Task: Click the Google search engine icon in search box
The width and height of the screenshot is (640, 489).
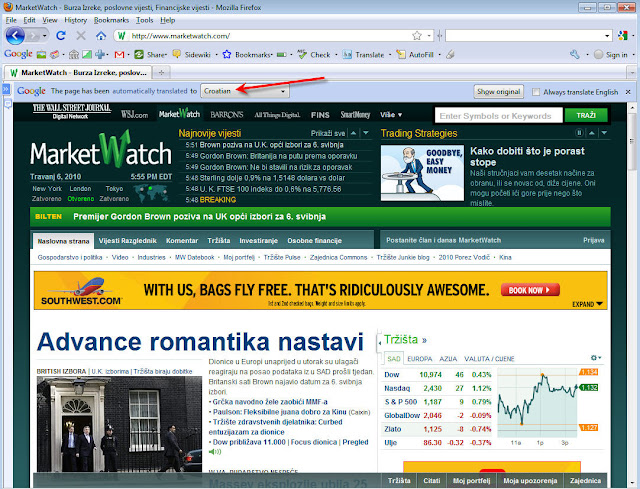Action: (x=622, y=36)
